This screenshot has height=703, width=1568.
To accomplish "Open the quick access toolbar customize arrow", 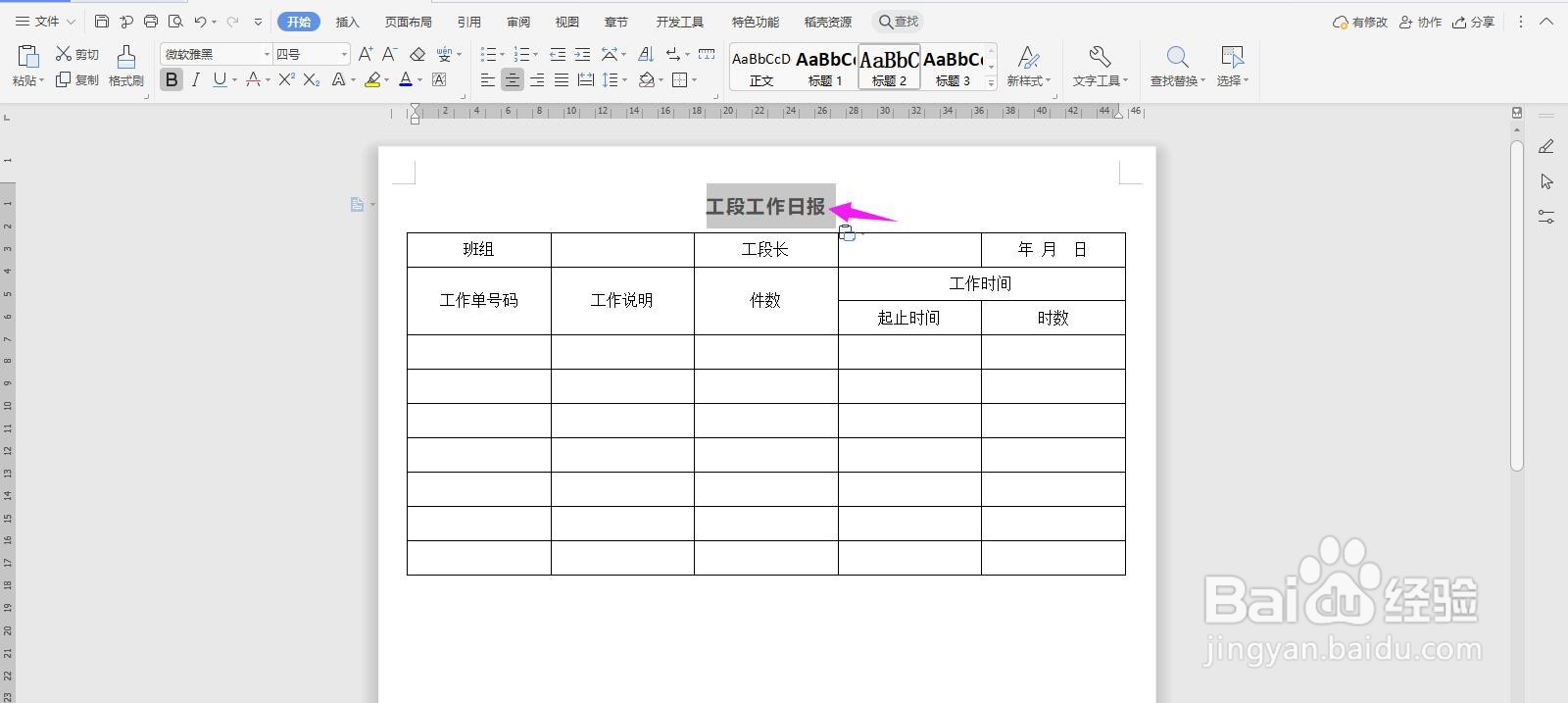I will (258, 21).
